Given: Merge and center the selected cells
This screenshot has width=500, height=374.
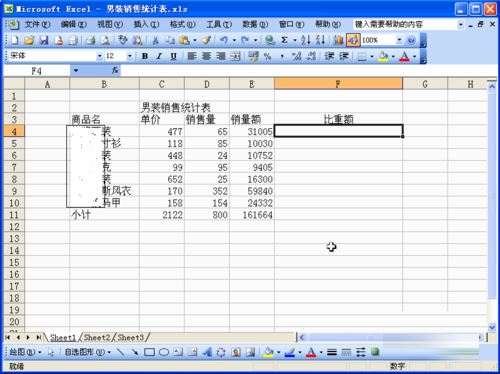Looking at the screenshot, I should pyautogui.click(x=235, y=56).
